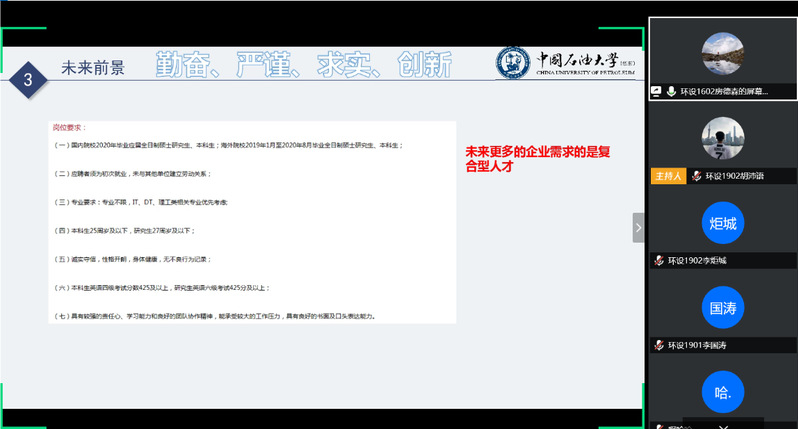
Task: Click the 未来前景 slide heading
Action: click(x=93, y=69)
